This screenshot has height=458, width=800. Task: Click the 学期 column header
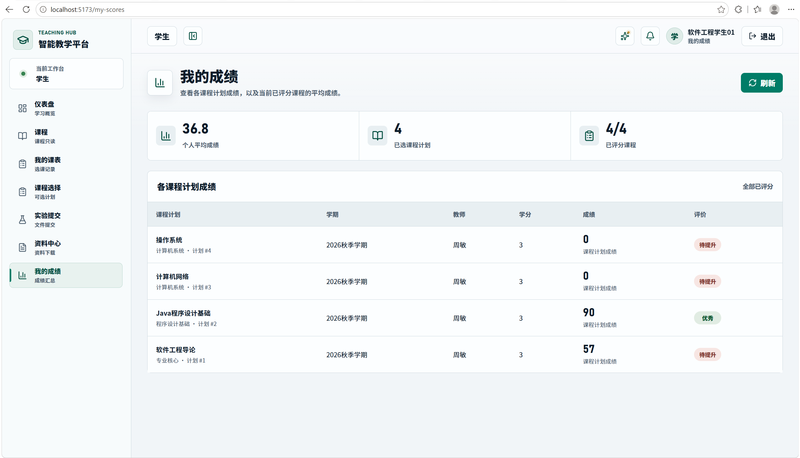pos(332,215)
